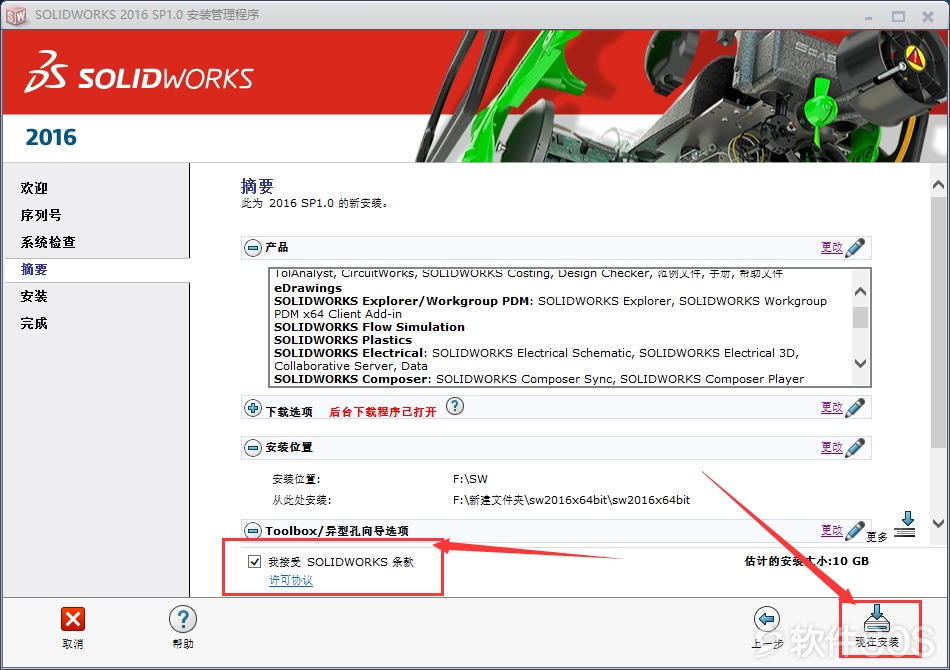Click the red Cancel X icon

(73, 619)
